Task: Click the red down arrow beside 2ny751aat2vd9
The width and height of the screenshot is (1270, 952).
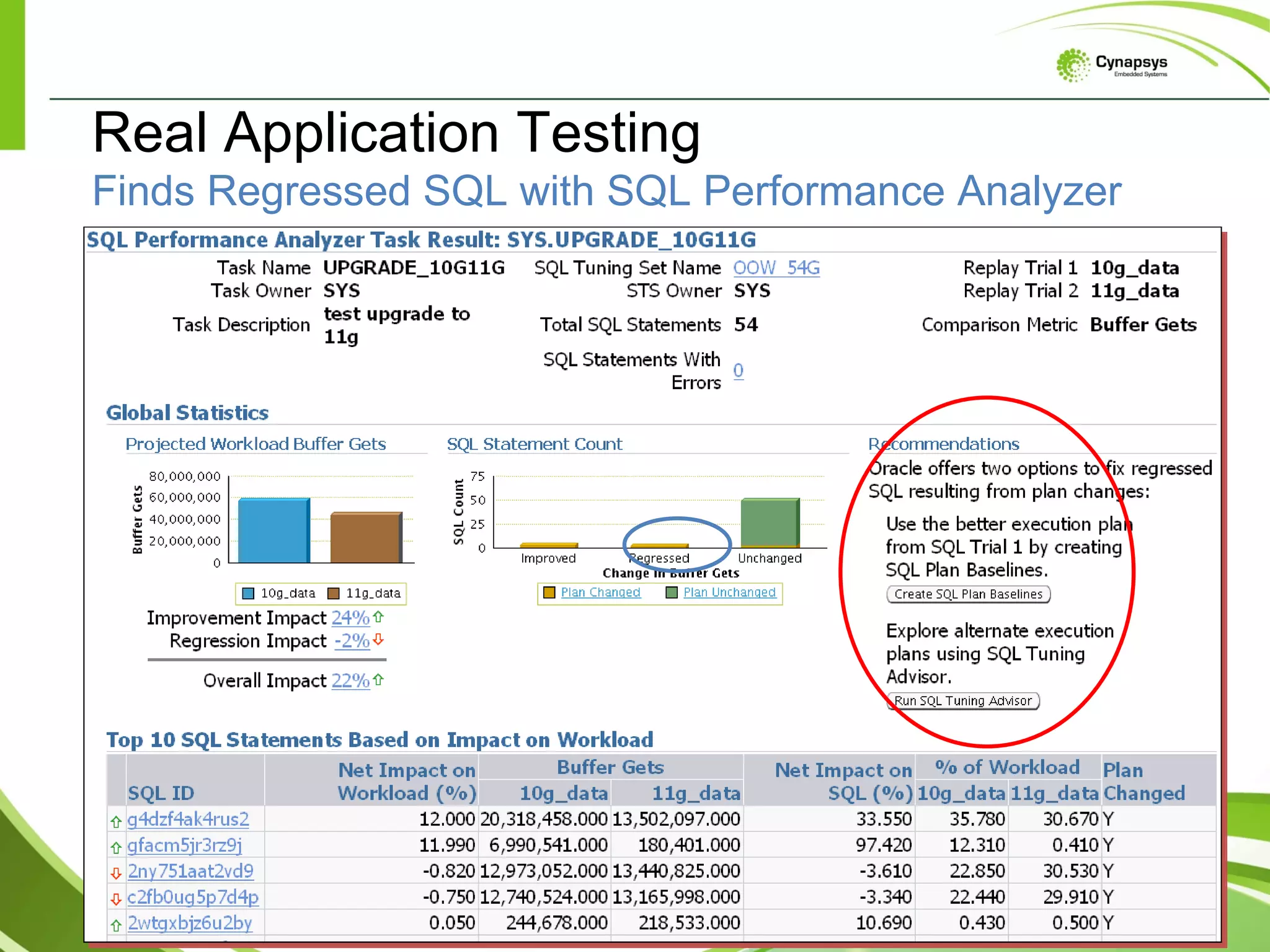Action: click(115, 874)
